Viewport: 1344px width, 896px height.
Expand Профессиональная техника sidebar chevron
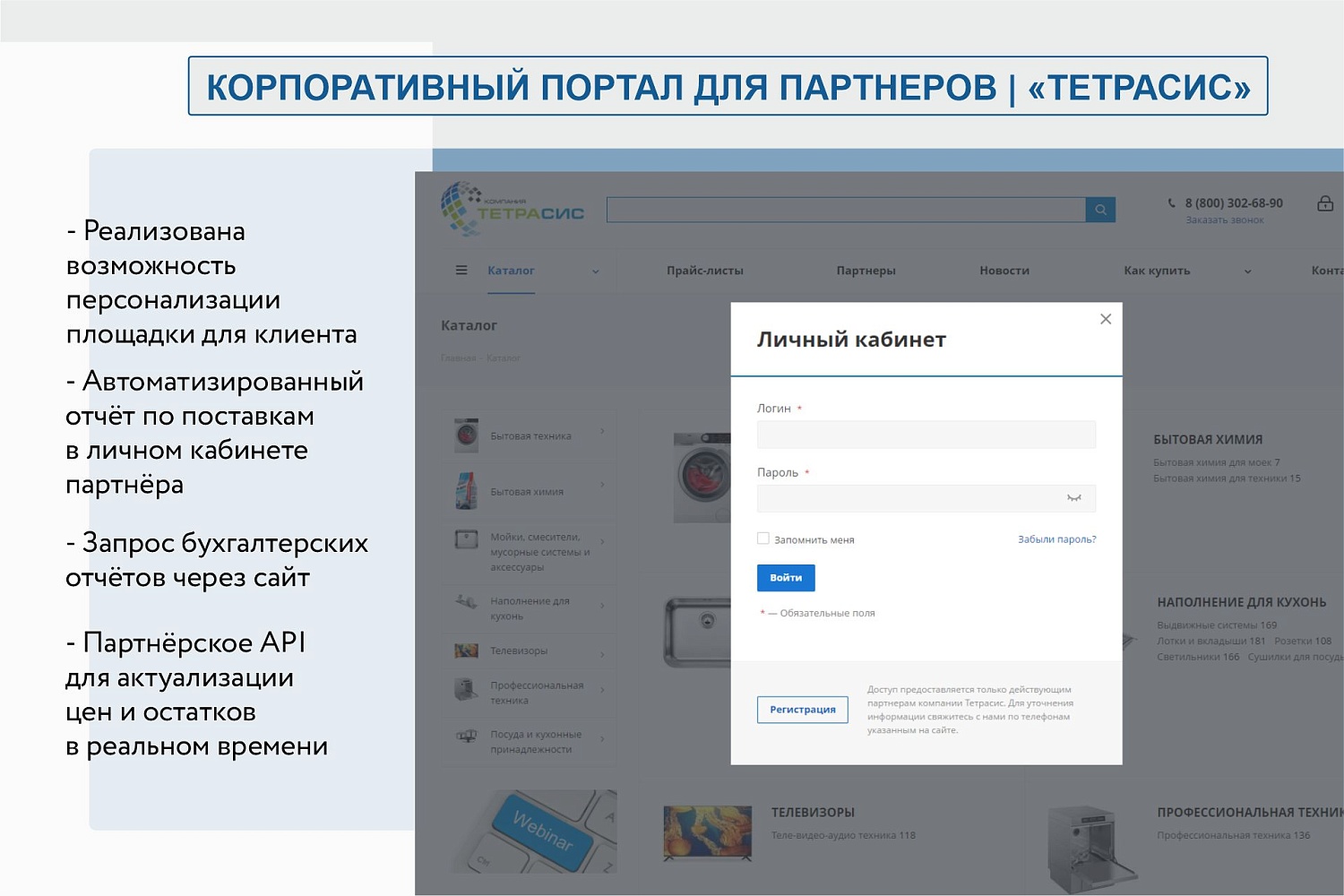click(602, 690)
